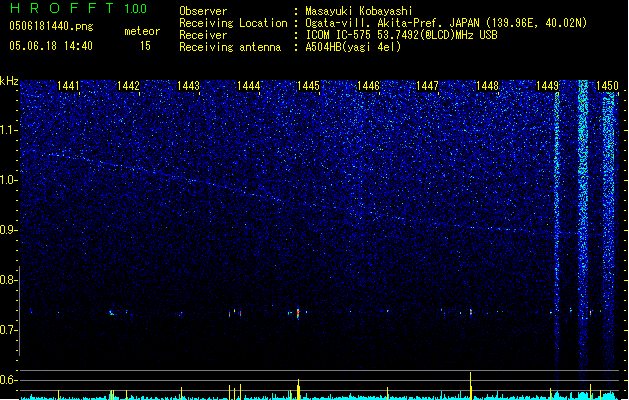Image resolution: width=629 pixels, height=400 pixels.
Task: Click the date 05.06.18 14:40
Action: click(x=51, y=46)
